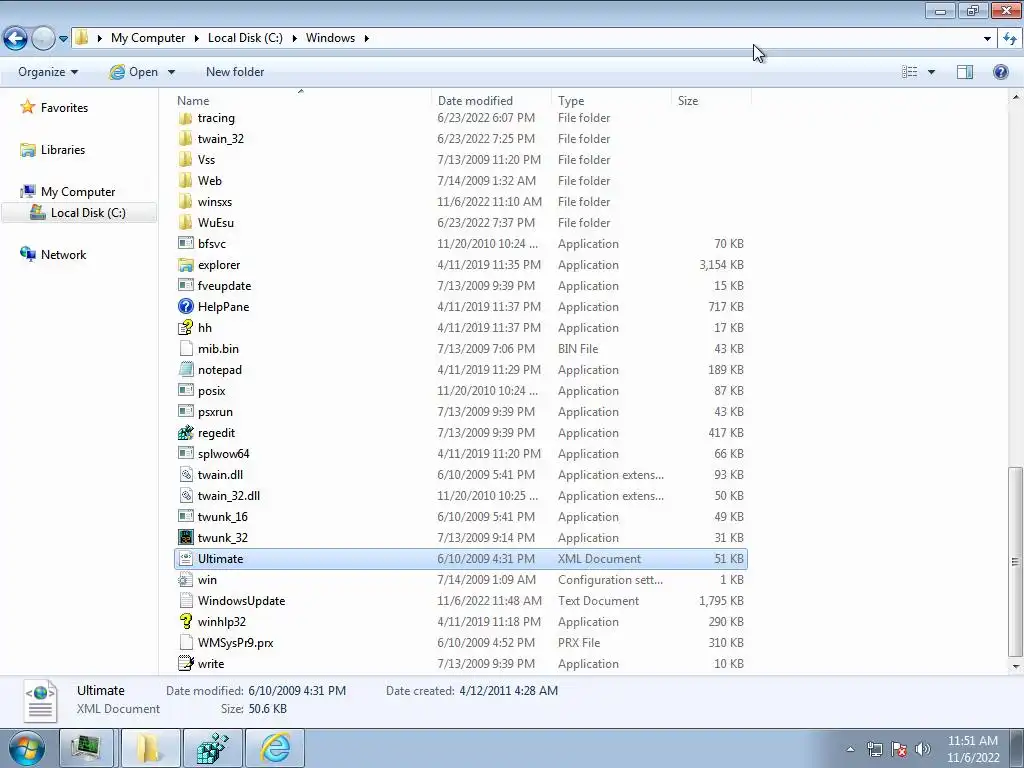The image size is (1024, 768).
Task: Go back using the Back arrow button
Action: point(16,38)
